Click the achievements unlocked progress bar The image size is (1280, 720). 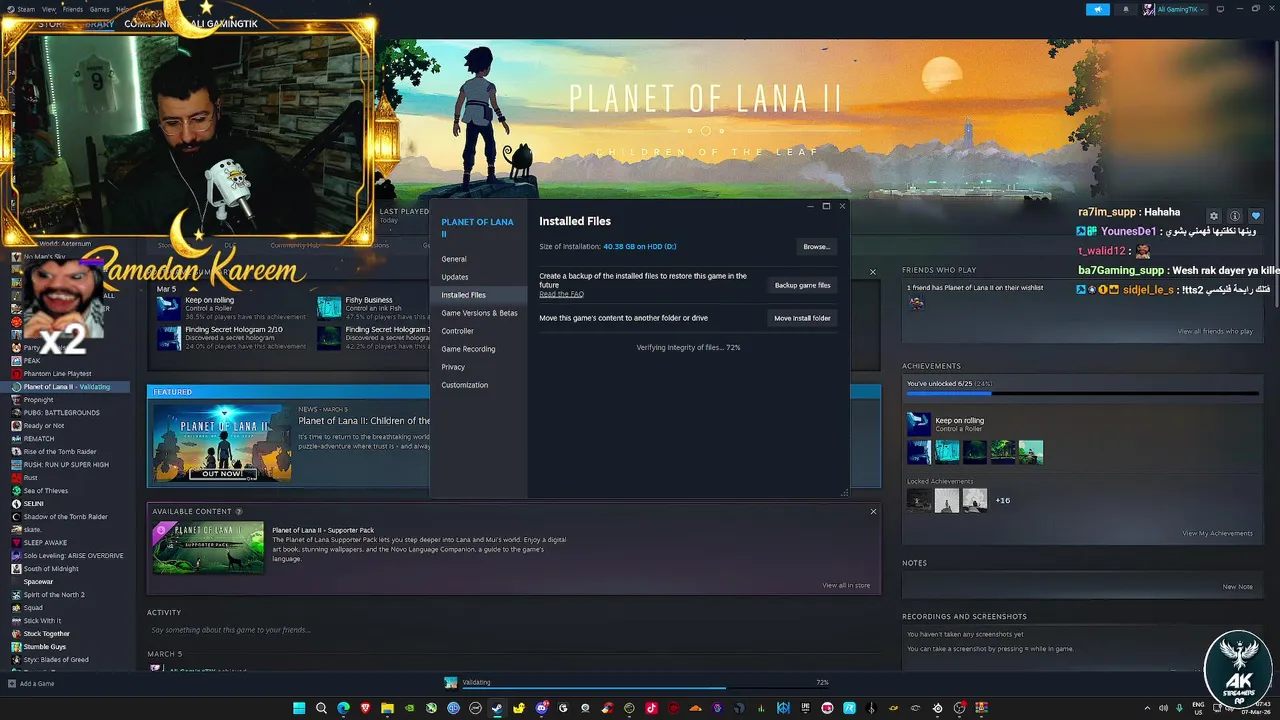pyautogui.click(x=1081, y=394)
